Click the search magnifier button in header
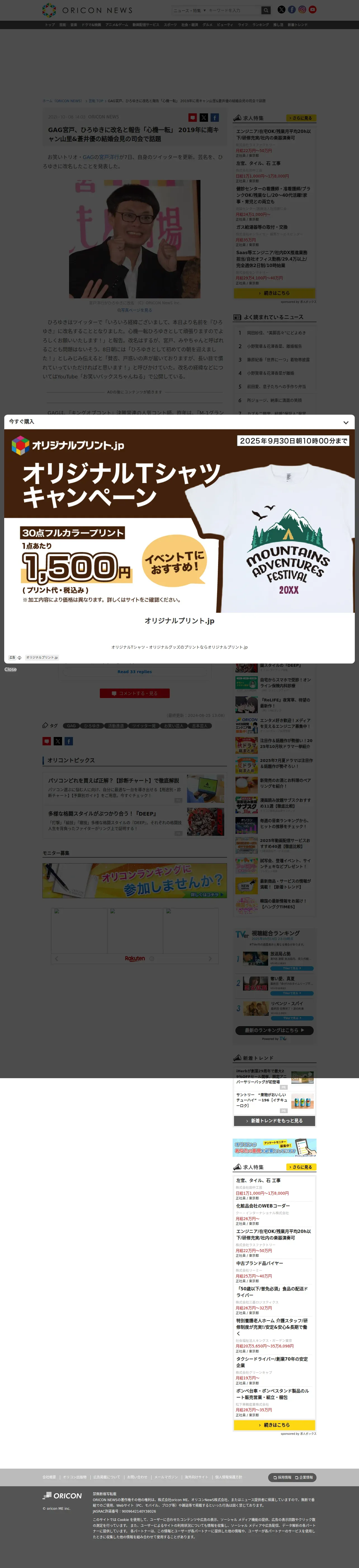The height and width of the screenshot is (1568, 359). tap(266, 10)
